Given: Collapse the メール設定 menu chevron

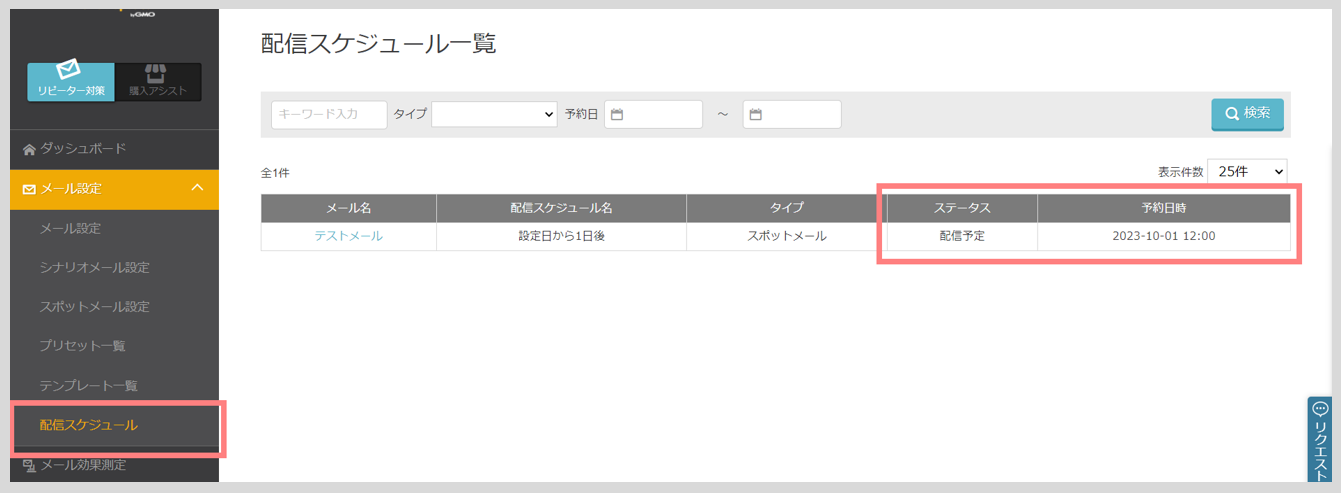Looking at the screenshot, I should point(197,188).
